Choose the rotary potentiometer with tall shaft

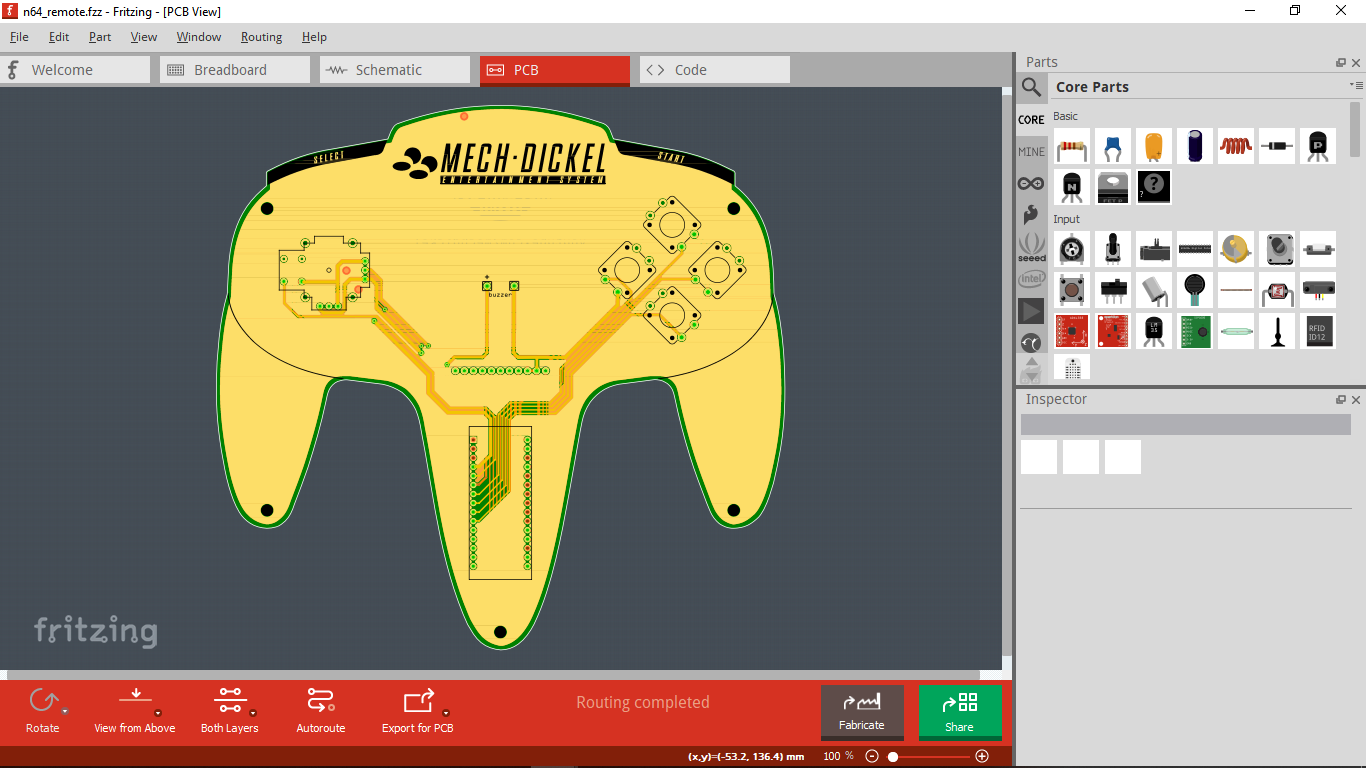1113,249
